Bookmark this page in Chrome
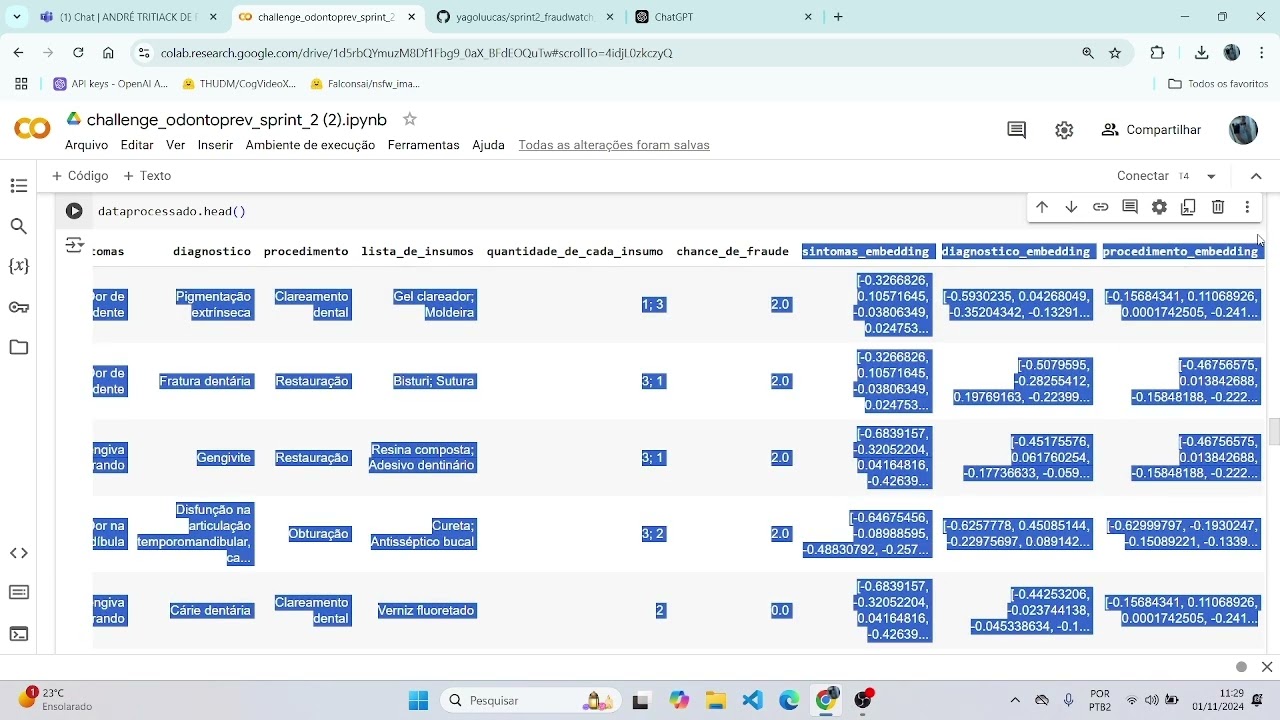Viewport: 1280px width, 720px height. click(1115, 53)
